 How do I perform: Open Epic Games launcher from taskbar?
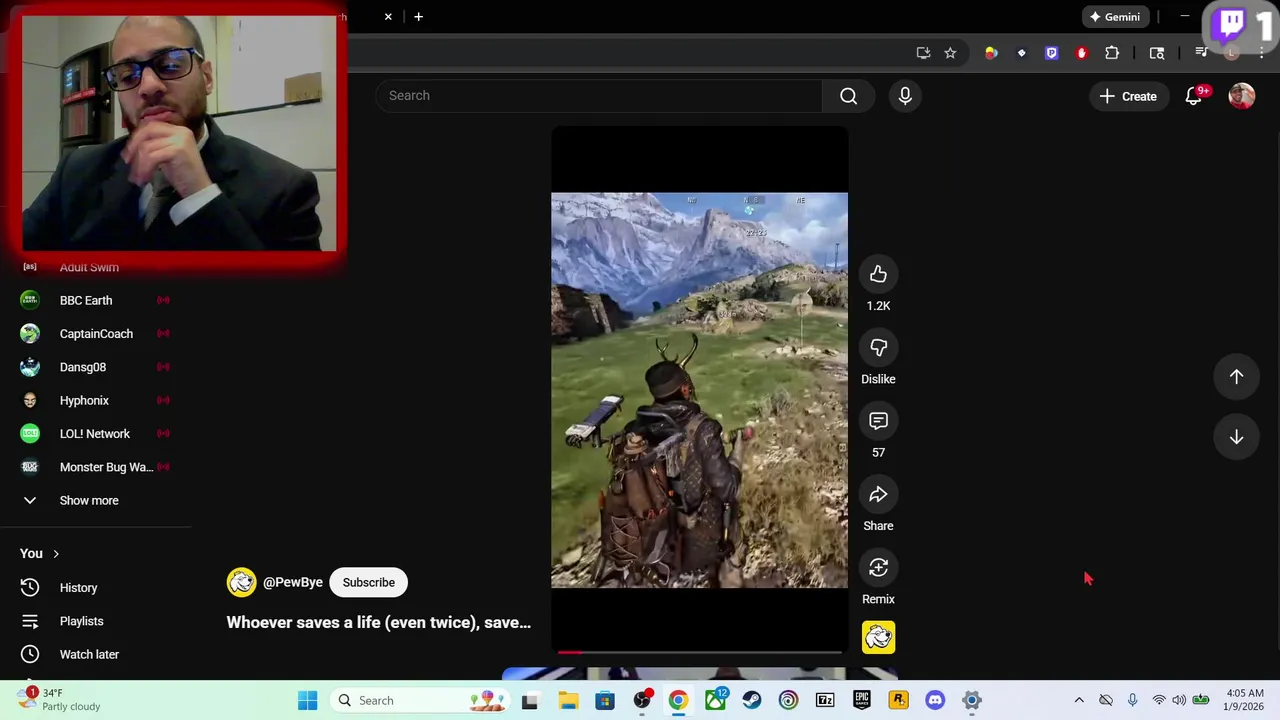point(861,700)
